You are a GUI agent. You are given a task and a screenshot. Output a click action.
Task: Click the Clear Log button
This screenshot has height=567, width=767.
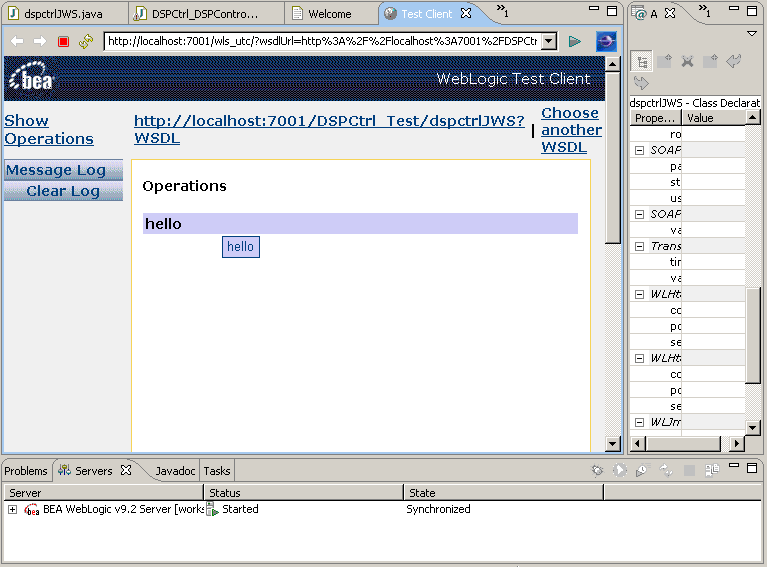point(63,191)
